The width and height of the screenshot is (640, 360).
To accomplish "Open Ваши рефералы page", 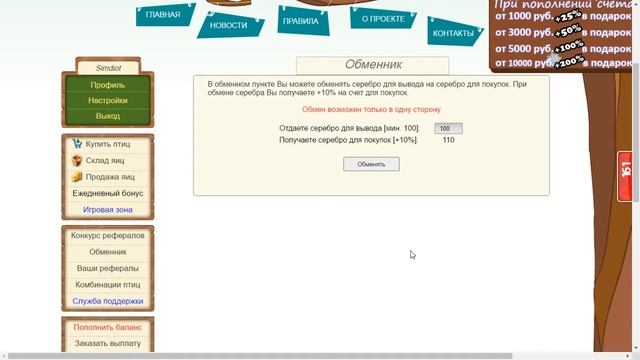I will pyautogui.click(x=108, y=268).
